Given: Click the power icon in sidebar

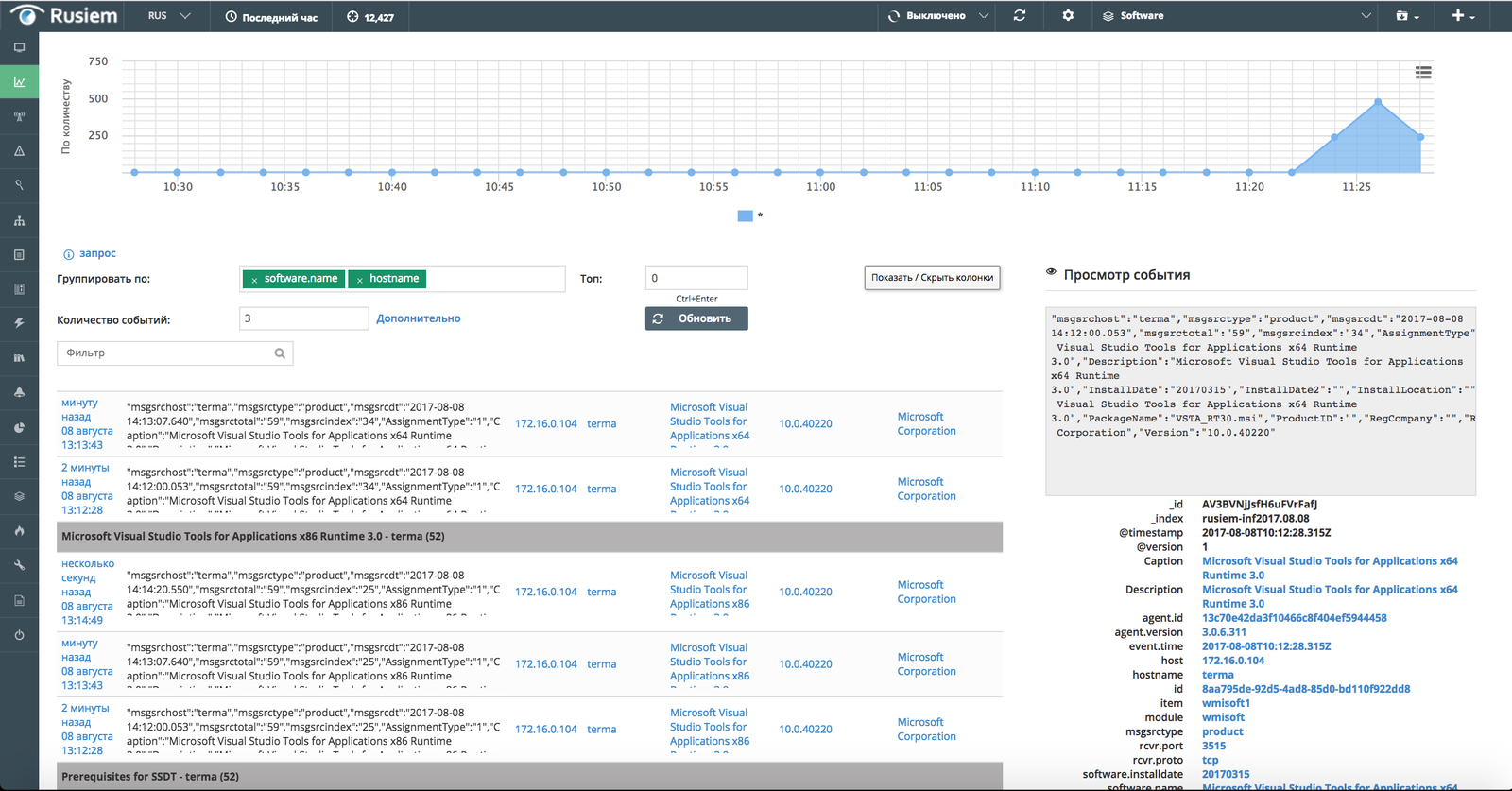Looking at the screenshot, I should click(19, 635).
